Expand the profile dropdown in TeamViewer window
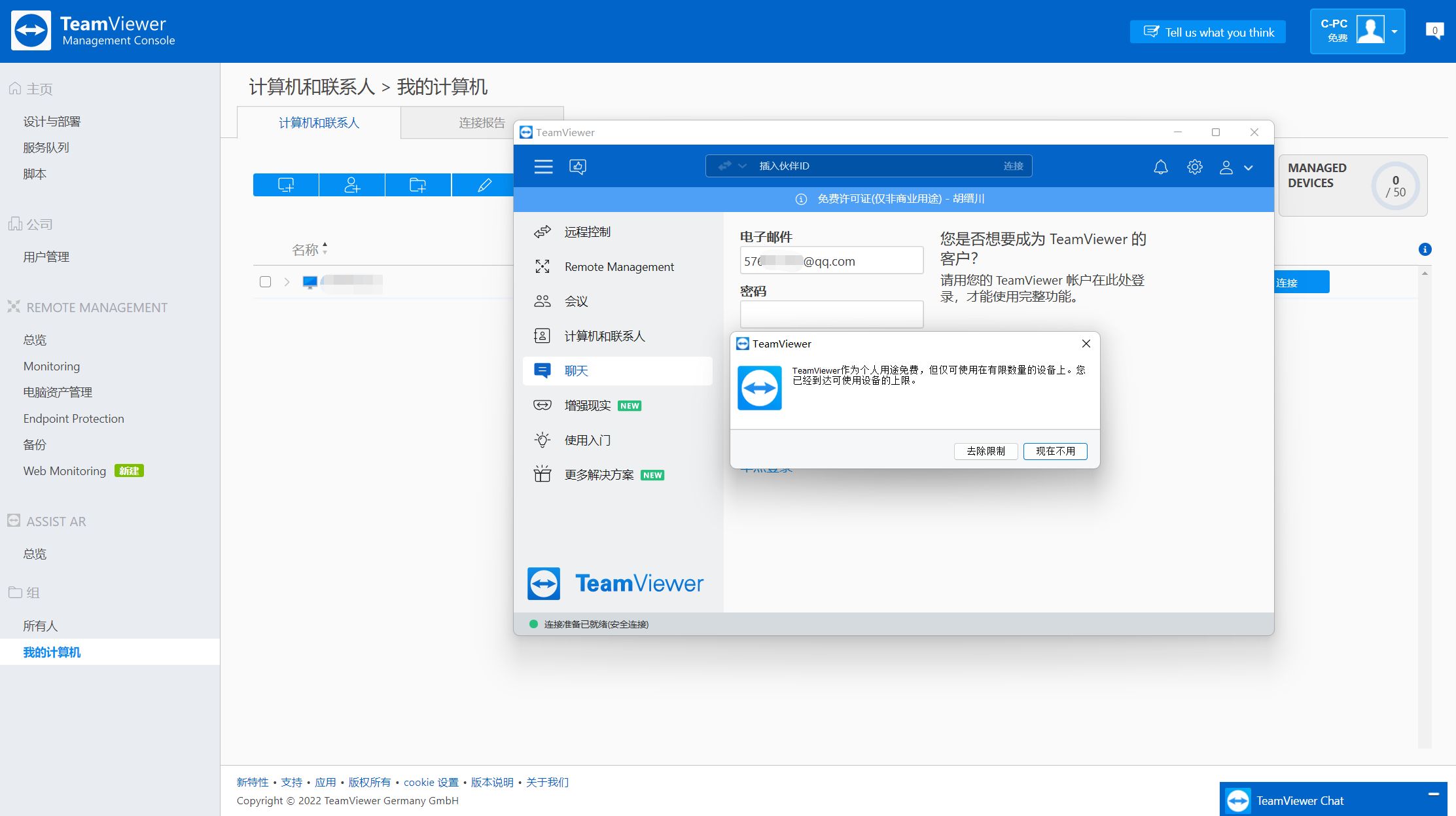This screenshot has width=1456, height=816. pyautogui.click(x=1248, y=168)
